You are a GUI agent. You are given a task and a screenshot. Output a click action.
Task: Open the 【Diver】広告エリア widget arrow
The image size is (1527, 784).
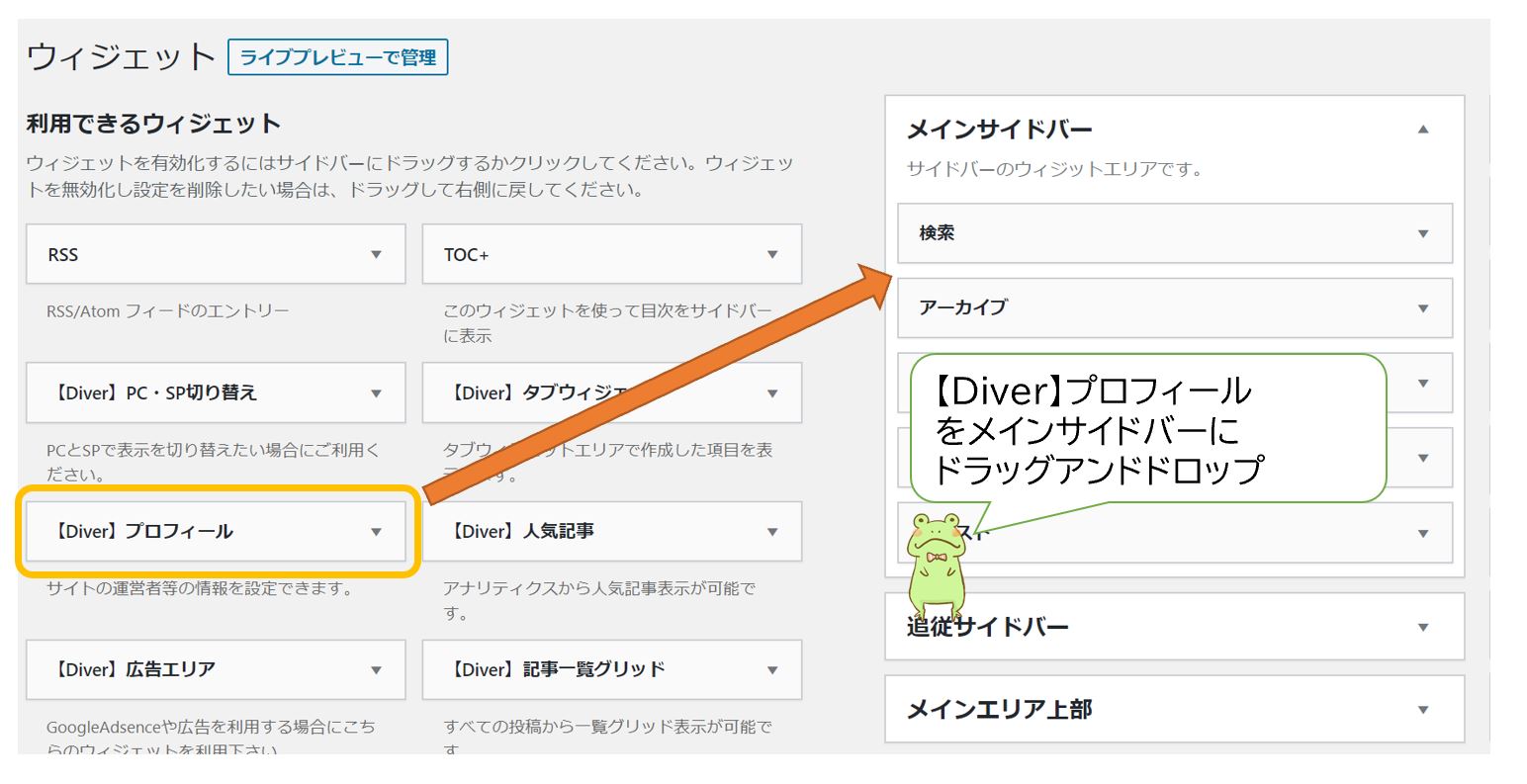376,670
